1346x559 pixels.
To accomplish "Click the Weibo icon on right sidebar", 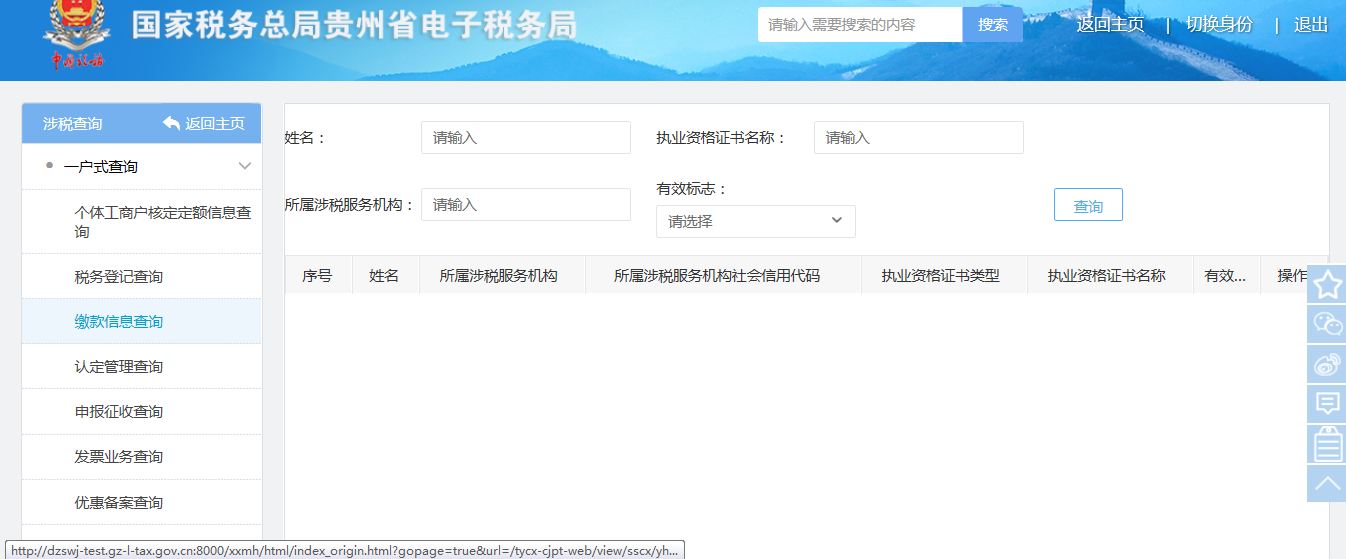I will [1326, 364].
